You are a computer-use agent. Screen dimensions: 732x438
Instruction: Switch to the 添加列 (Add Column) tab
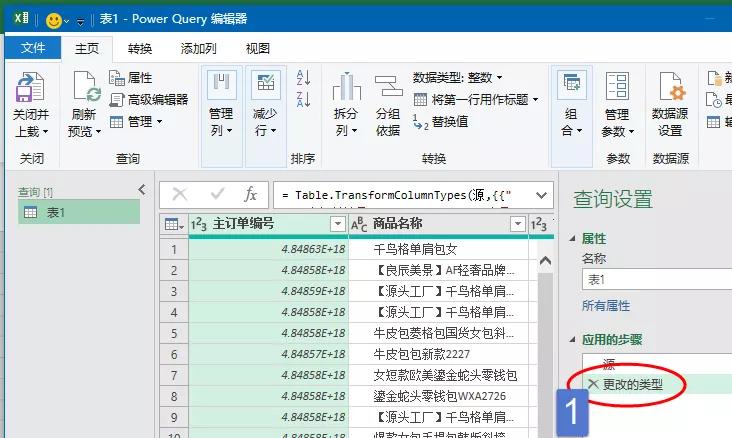click(198, 48)
